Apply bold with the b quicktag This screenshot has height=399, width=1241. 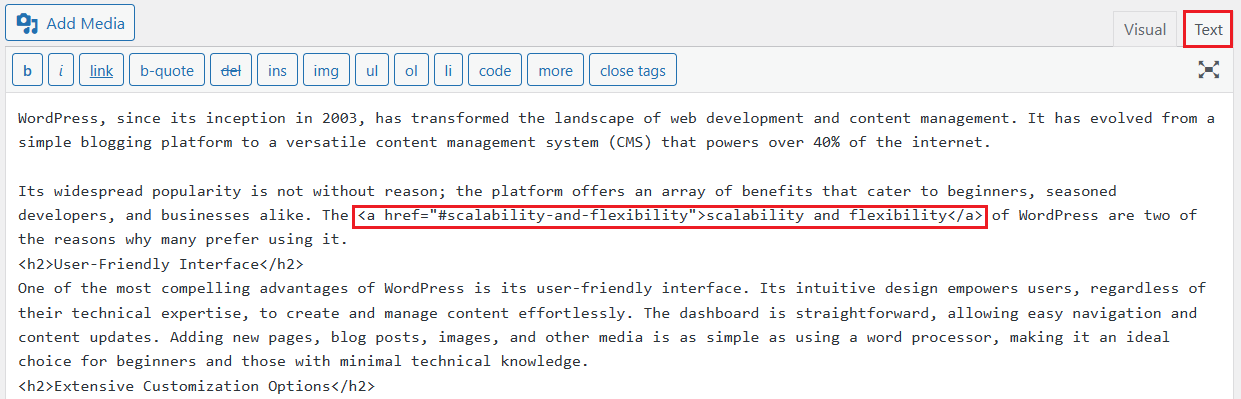tap(27, 71)
